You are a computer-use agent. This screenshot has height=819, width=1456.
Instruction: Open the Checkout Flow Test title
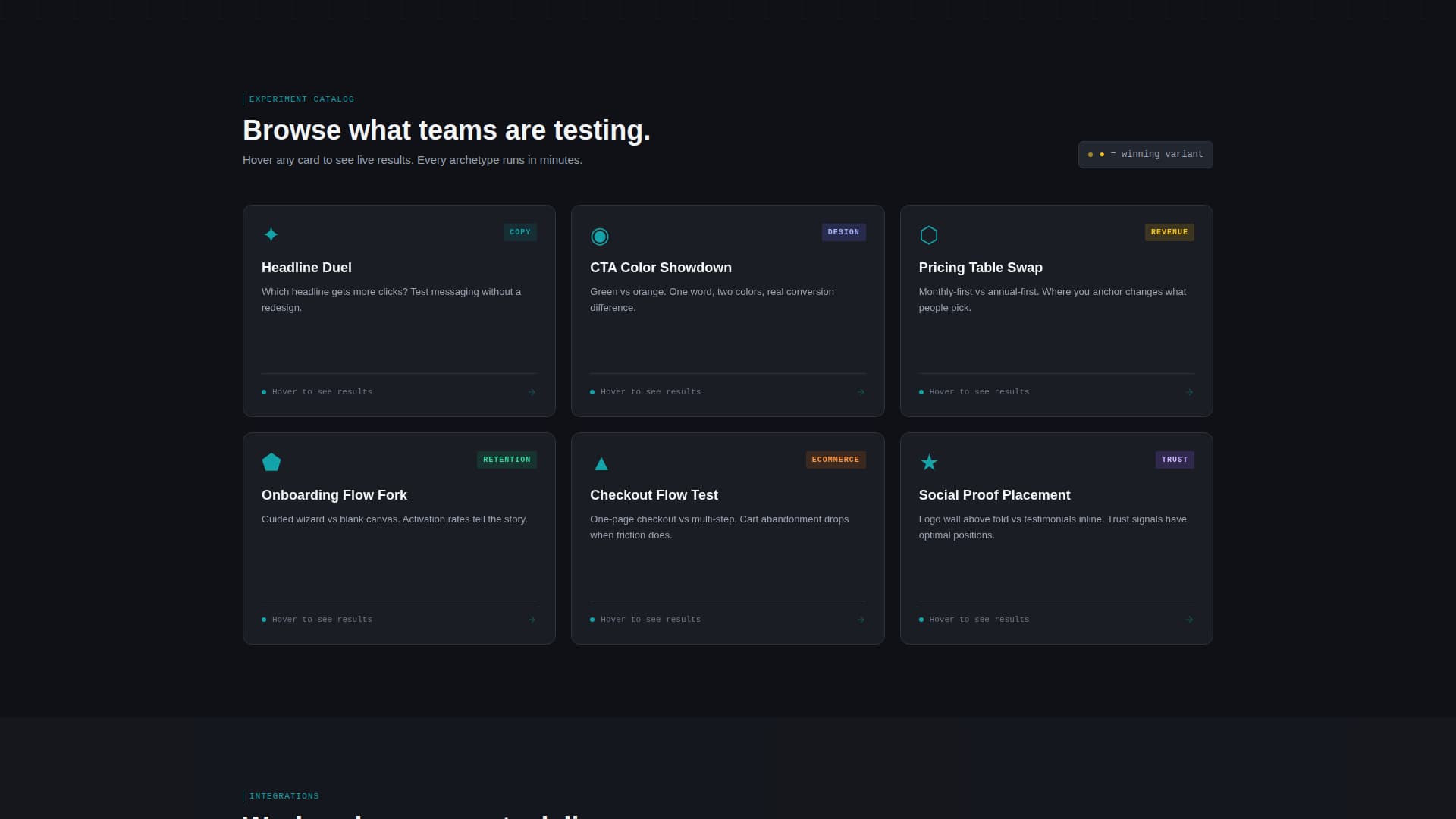654,495
